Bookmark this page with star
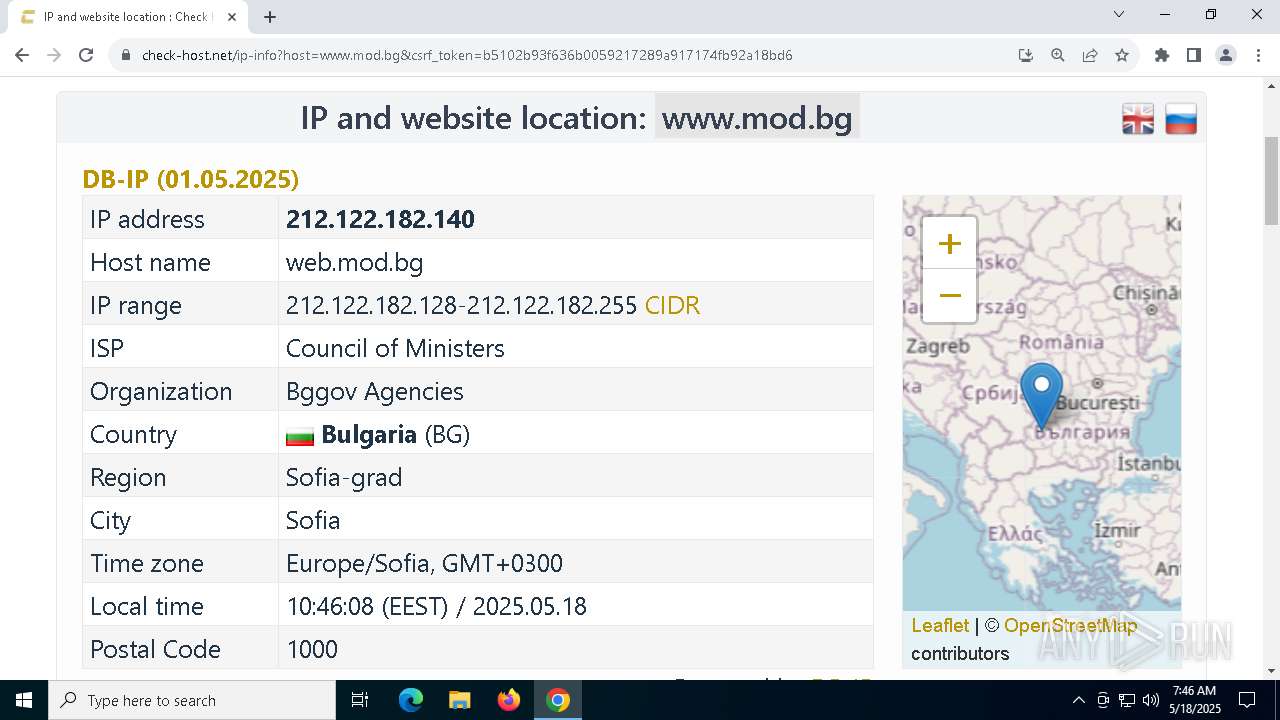The width and height of the screenshot is (1280, 720). [1122, 55]
